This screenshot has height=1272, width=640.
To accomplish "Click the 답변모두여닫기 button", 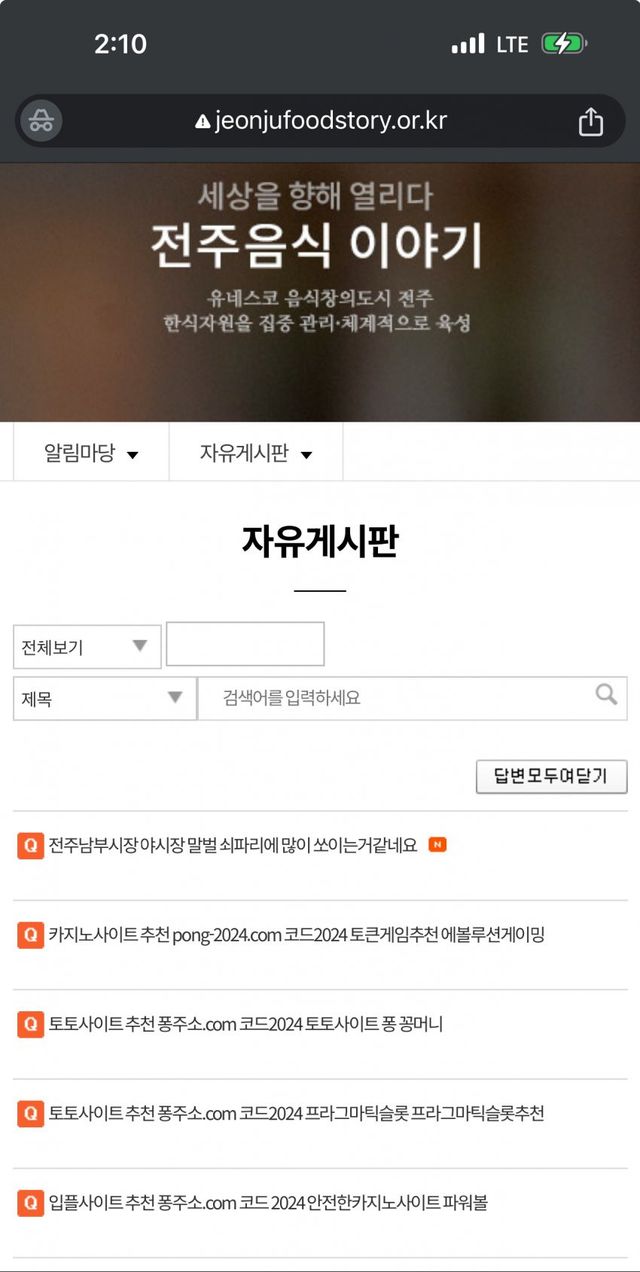I will click(552, 776).
